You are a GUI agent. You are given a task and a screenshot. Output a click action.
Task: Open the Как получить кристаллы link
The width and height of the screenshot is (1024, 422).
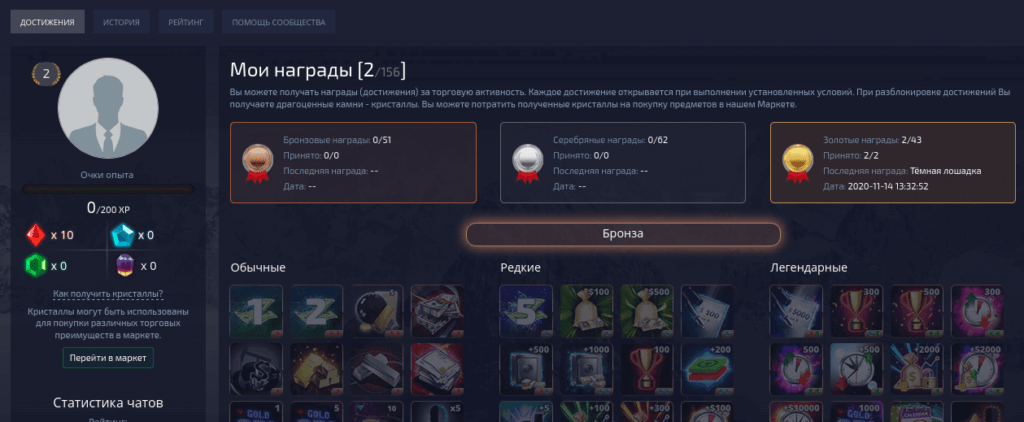pos(108,294)
